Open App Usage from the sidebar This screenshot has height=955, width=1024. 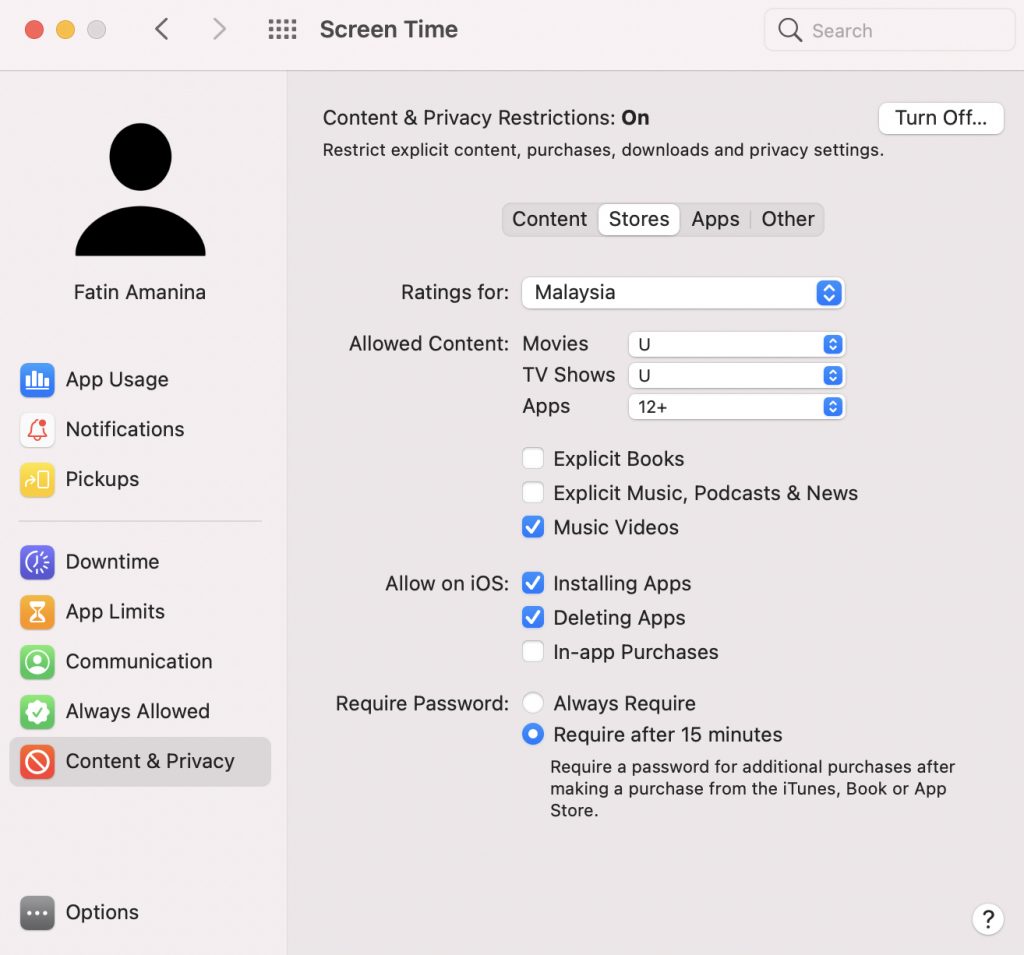(116, 380)
